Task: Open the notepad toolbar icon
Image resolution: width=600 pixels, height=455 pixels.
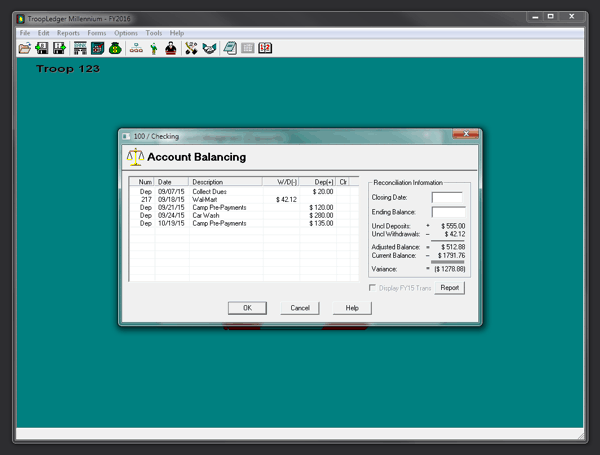Action: coord(230,48)
